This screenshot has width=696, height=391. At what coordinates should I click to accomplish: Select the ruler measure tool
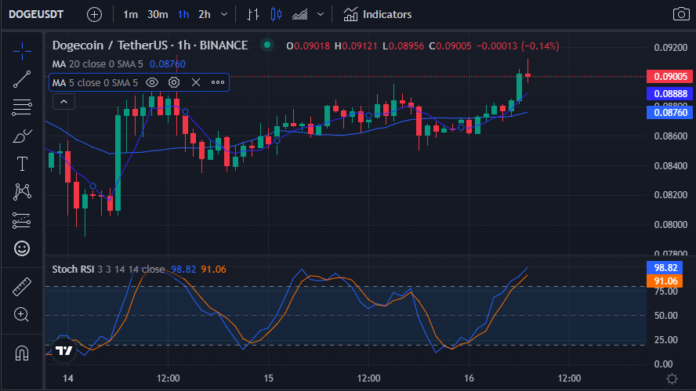tap(22, 287)
